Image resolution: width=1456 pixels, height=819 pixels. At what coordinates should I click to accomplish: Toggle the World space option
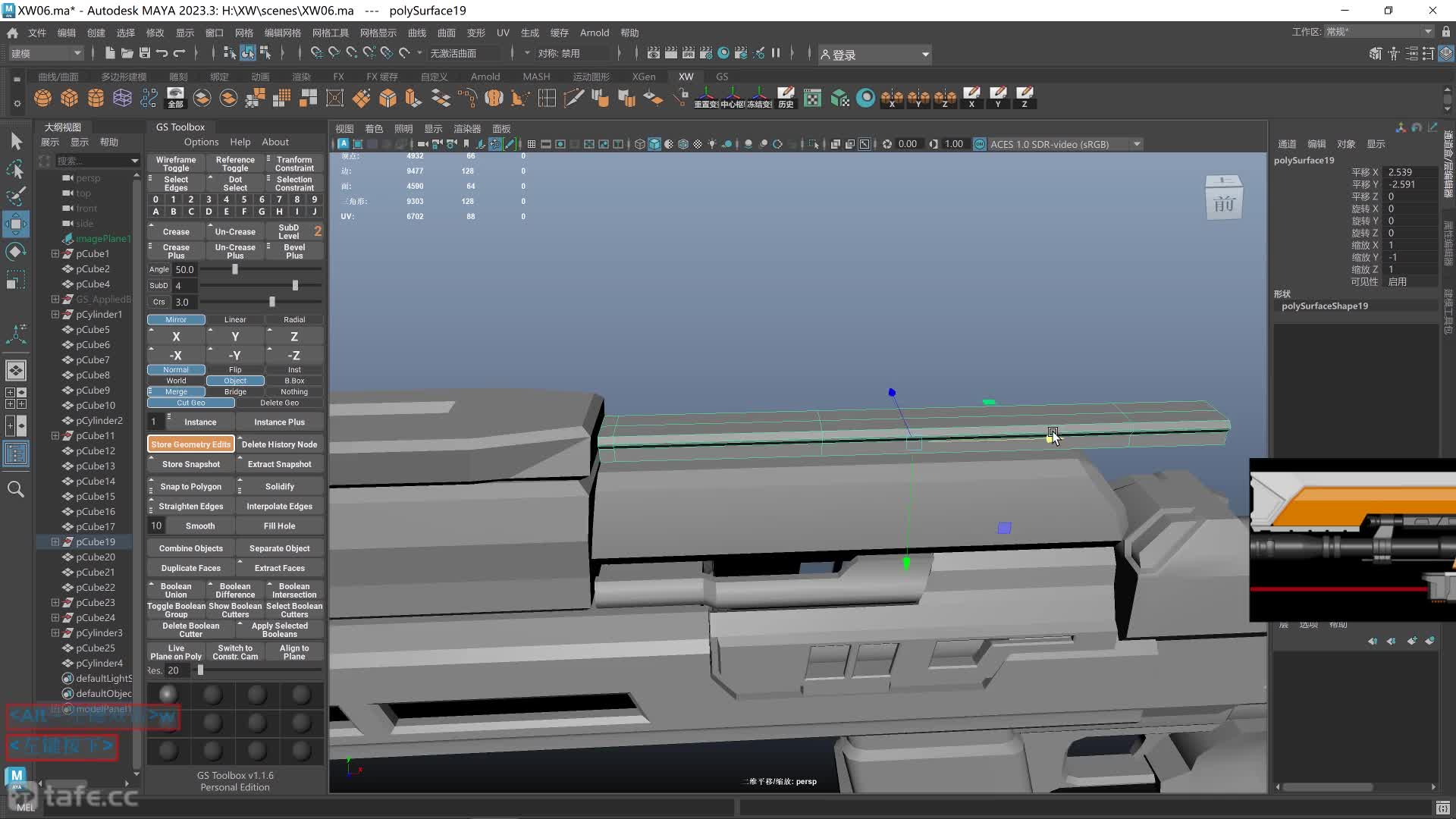pyautogui.click(x=176, y=381)
